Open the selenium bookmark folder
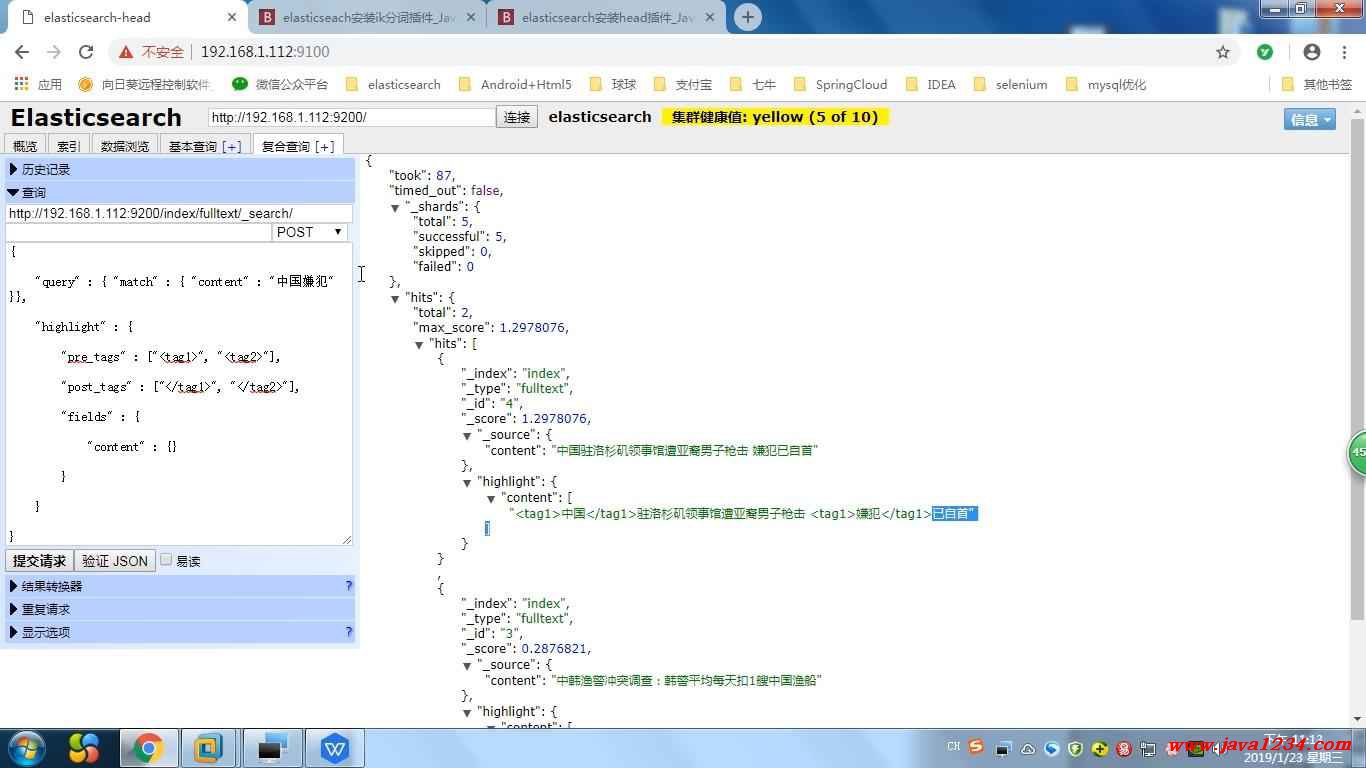This screenshot has width=1366, height=768. tap(1010, 84)
